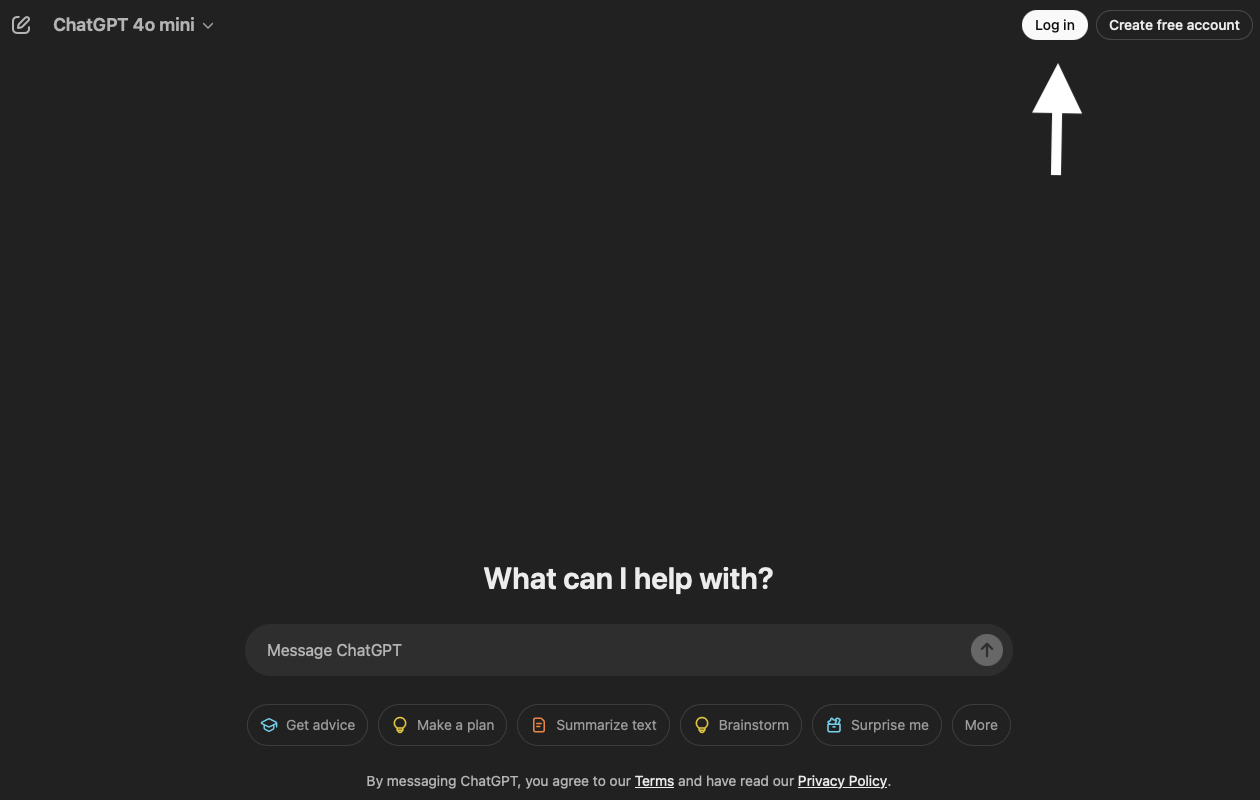Select Create free account
Viewport: 1260px width, 800px height.
(x=1174, y=25)
